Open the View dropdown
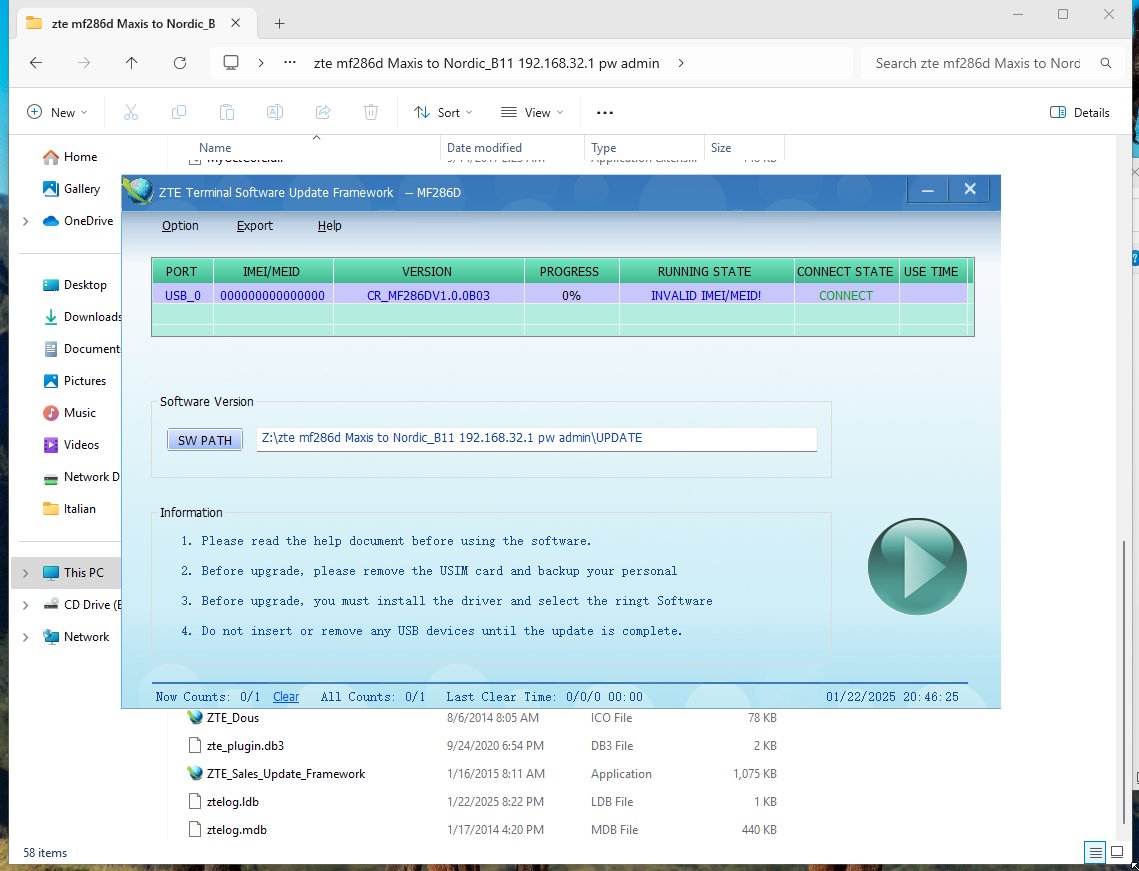This screenshot has width=1139, height=871. [532, 113]
